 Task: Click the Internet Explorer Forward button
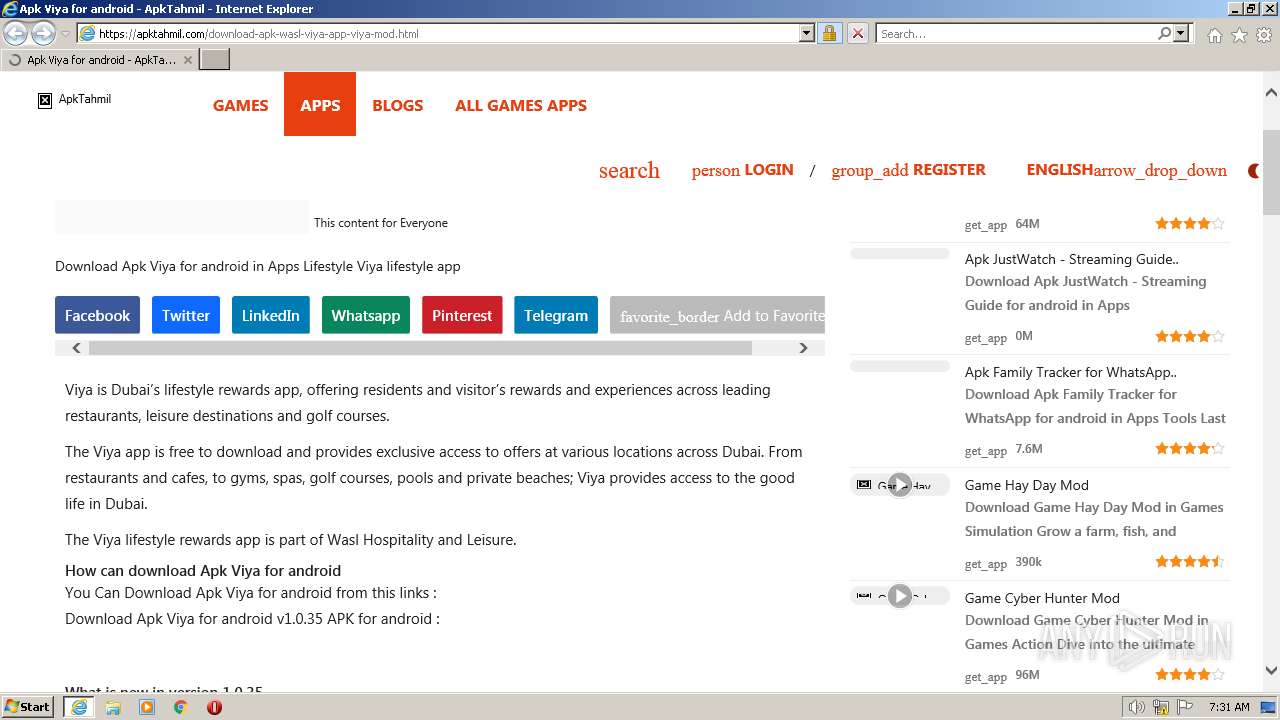click(43, 33)
